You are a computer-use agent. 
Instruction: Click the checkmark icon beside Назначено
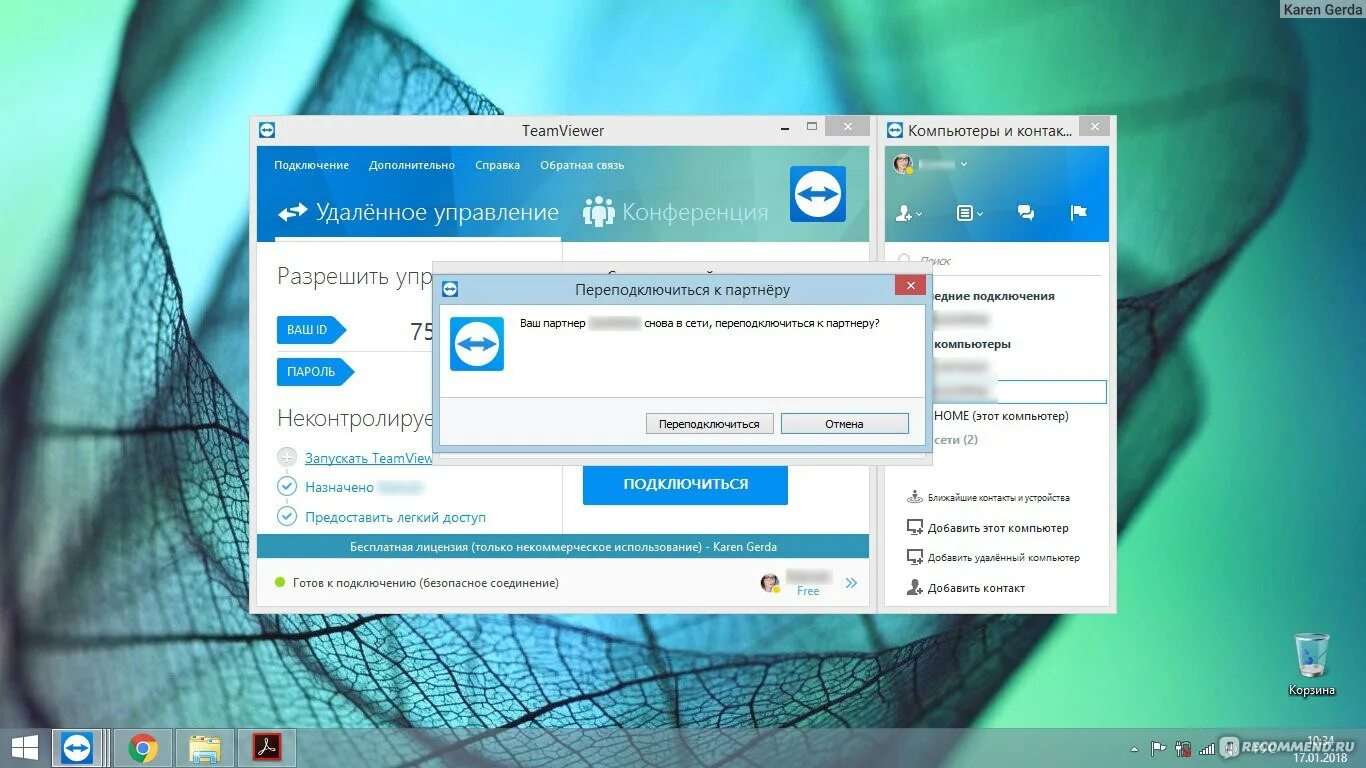pos(287,487)
